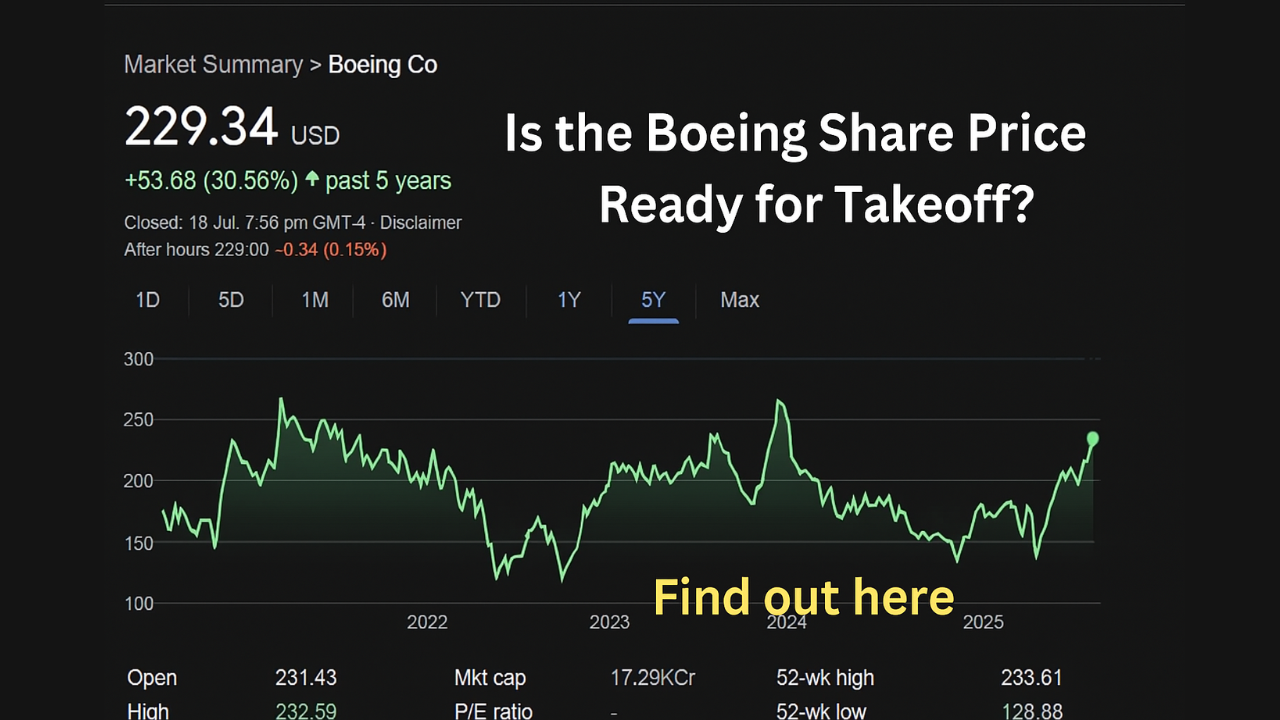Switch chart to 1M range
The image size is (1280, 720).
click(x=315, y=300)
